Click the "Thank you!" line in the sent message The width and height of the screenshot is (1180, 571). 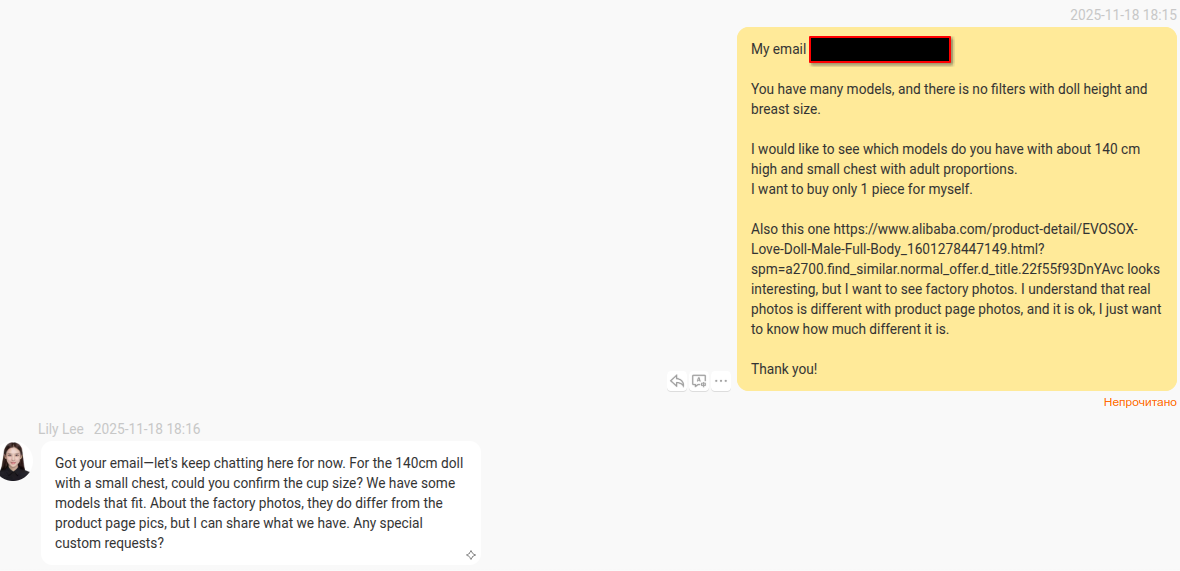click(784, 369)
